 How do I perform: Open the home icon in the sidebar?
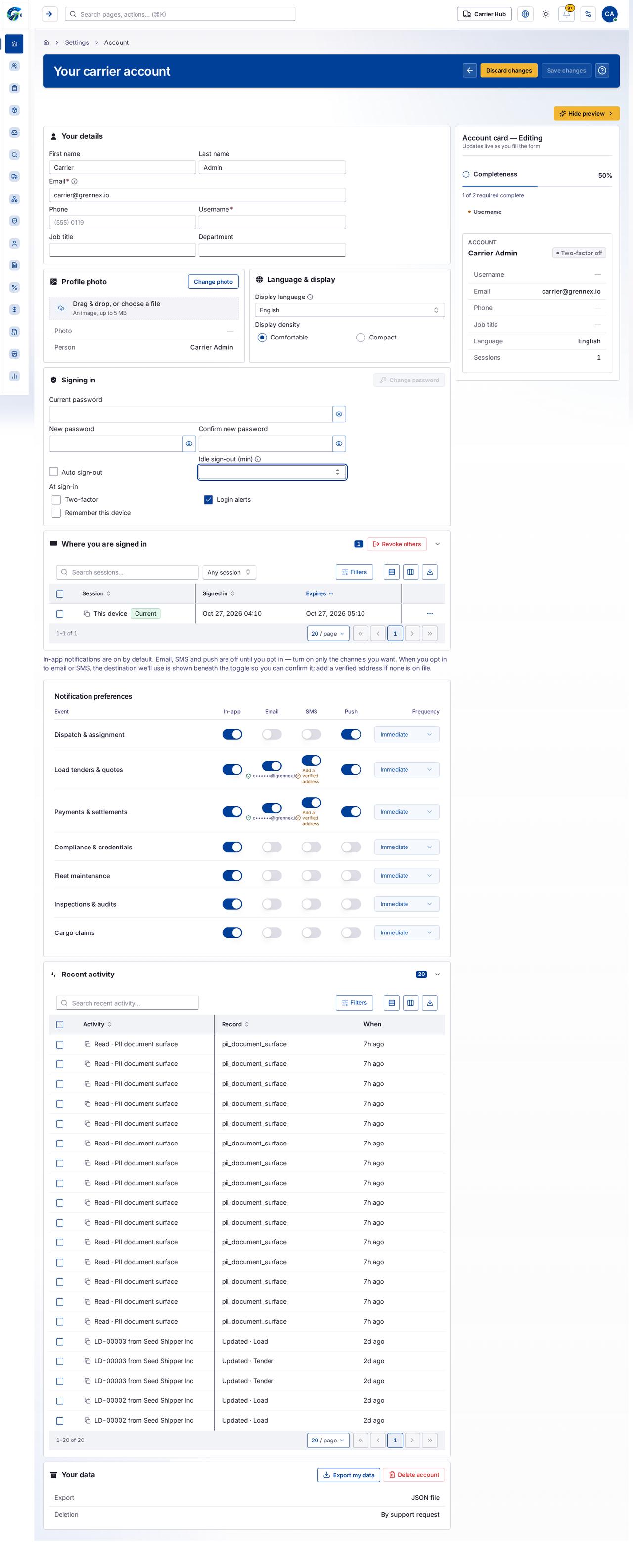[x=15, y=44]
